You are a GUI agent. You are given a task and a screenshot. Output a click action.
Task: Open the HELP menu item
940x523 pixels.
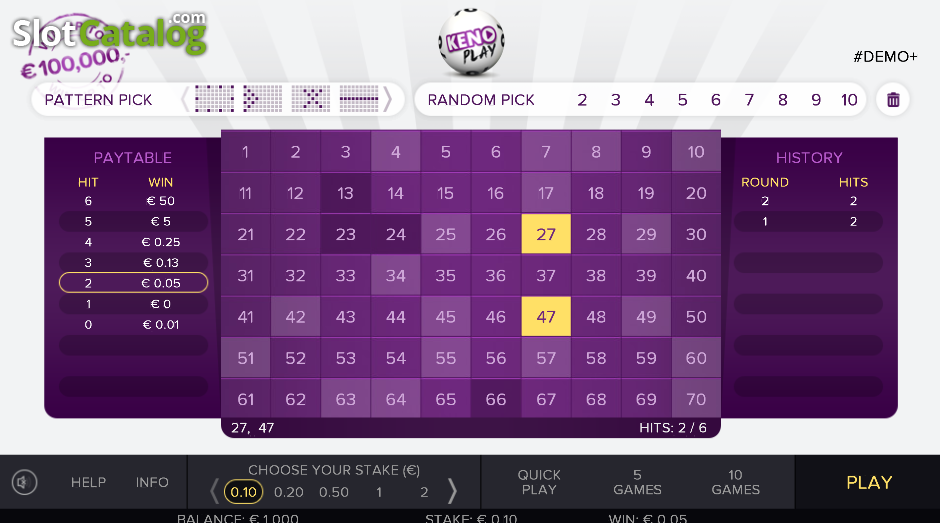point(88,482)
